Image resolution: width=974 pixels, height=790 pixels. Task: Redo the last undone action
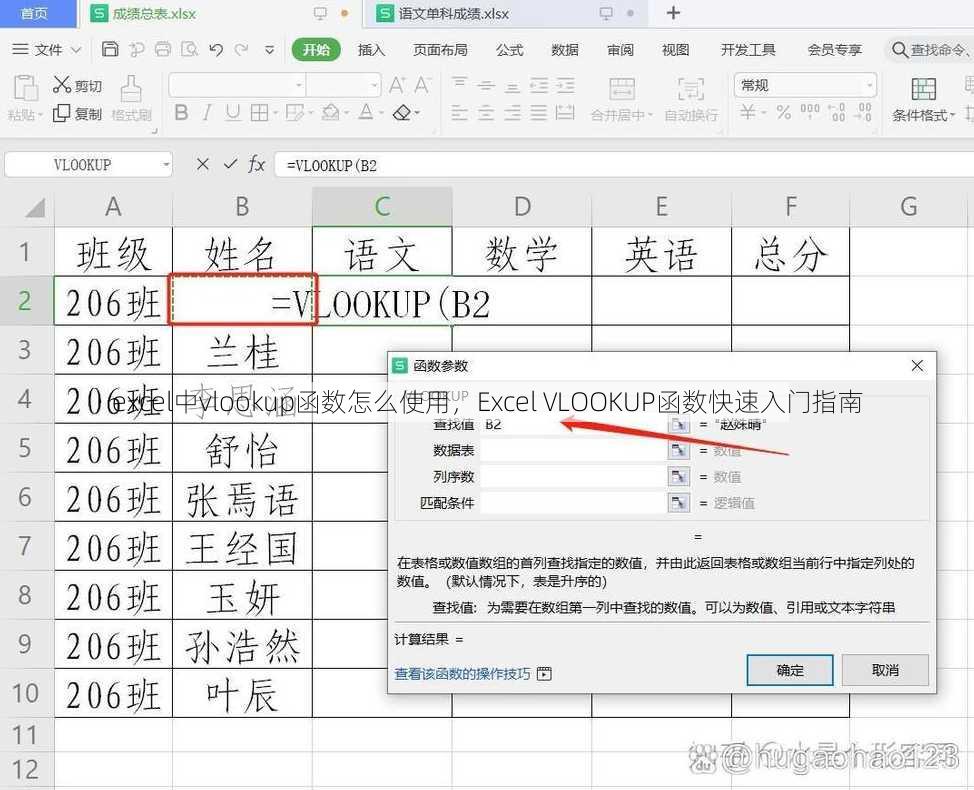pyautogui.click(x=242, y=50)
